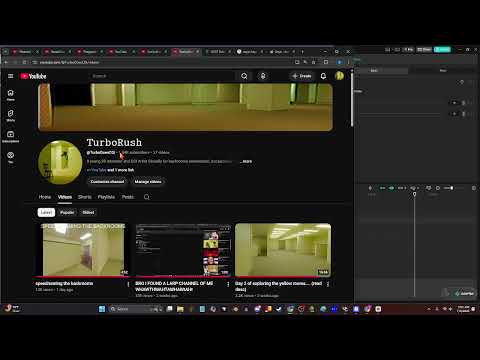Switch to the channel Home tab
The image size is (480, 360).
[45, 197]
